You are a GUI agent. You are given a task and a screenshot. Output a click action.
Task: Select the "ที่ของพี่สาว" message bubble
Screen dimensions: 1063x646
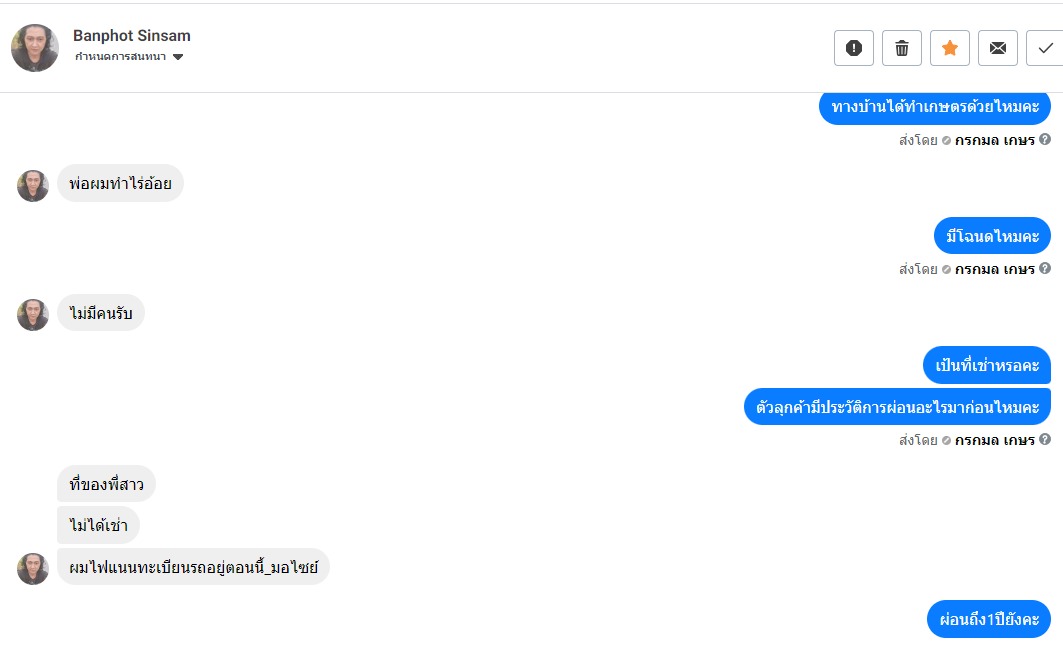point(106,485)
